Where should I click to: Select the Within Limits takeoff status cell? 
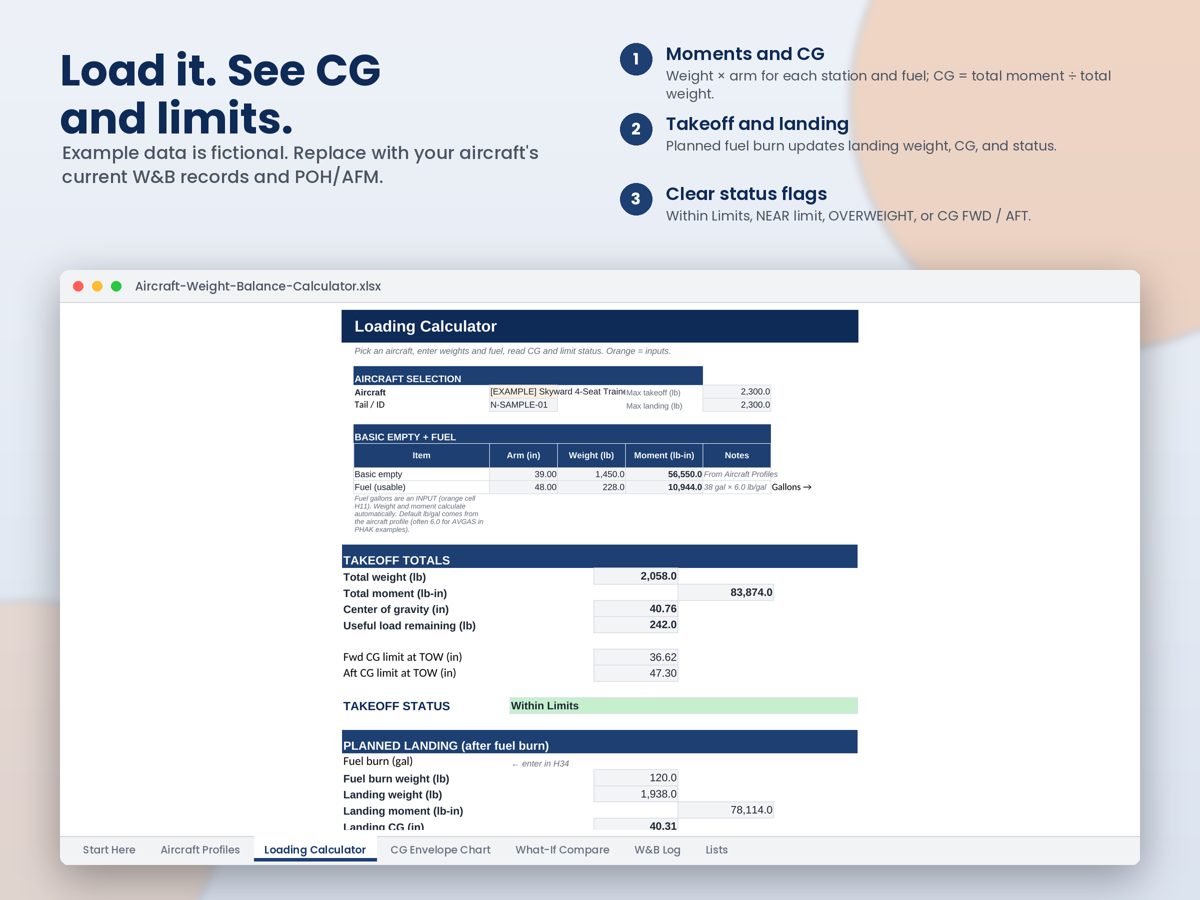click(x=683, y=705)
